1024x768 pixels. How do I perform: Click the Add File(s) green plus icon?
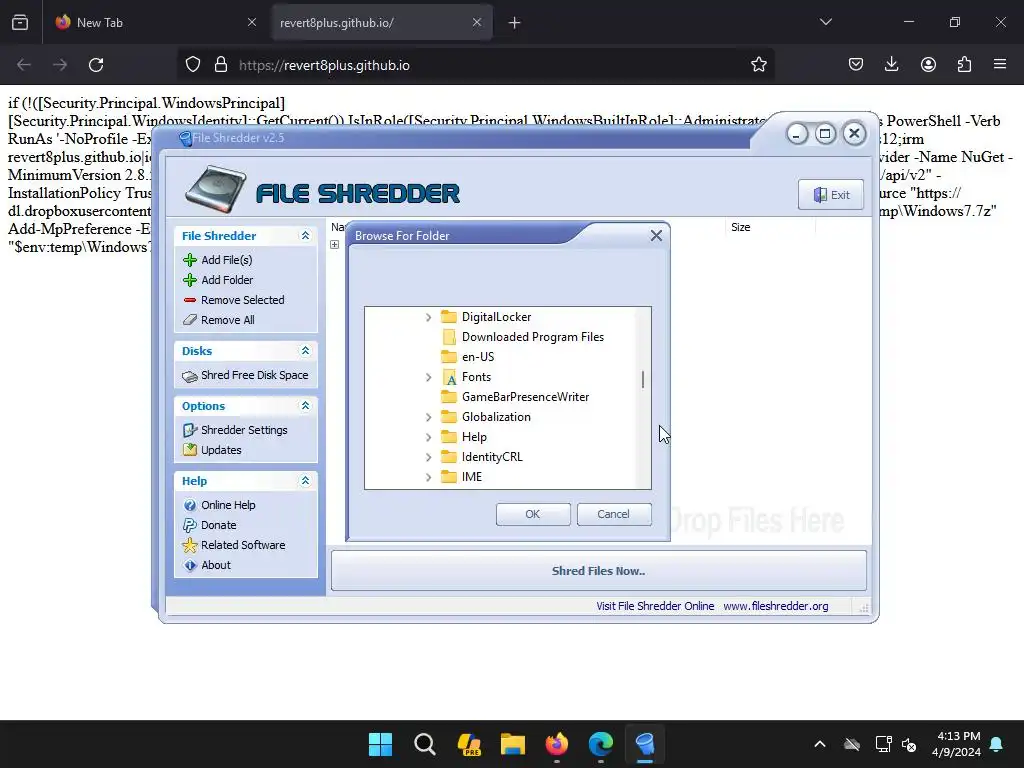coord(190,260)
